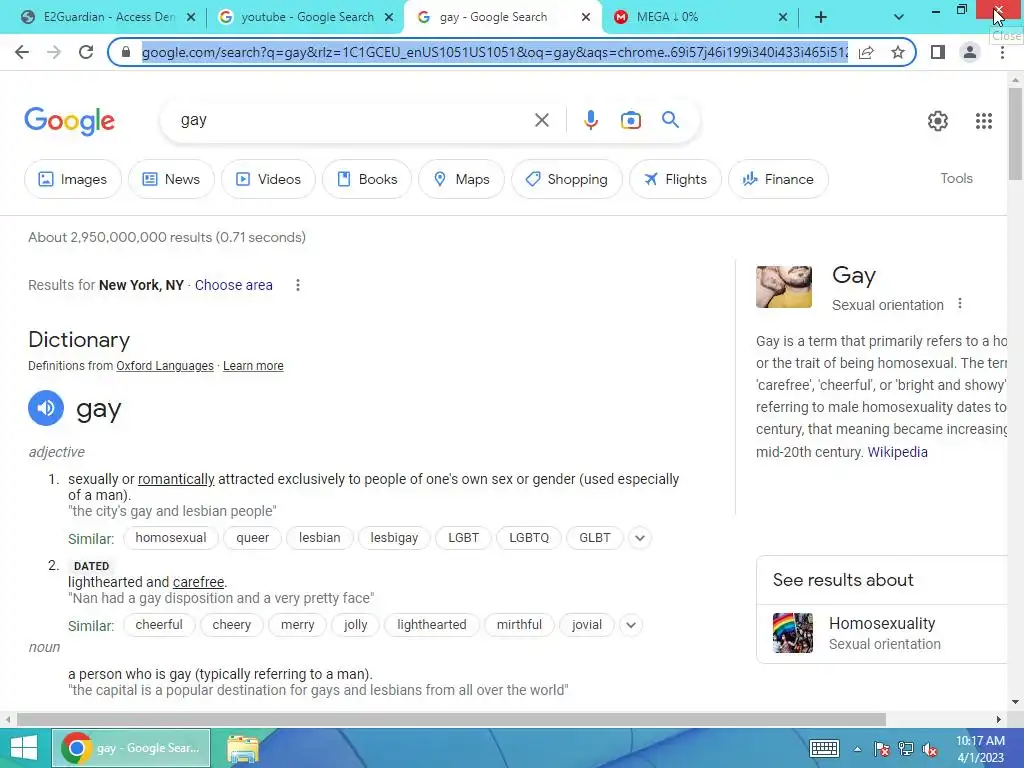Filter results by Shopping
The width and height of the screenshot is (1024, 768).
[x=566, y=179]
